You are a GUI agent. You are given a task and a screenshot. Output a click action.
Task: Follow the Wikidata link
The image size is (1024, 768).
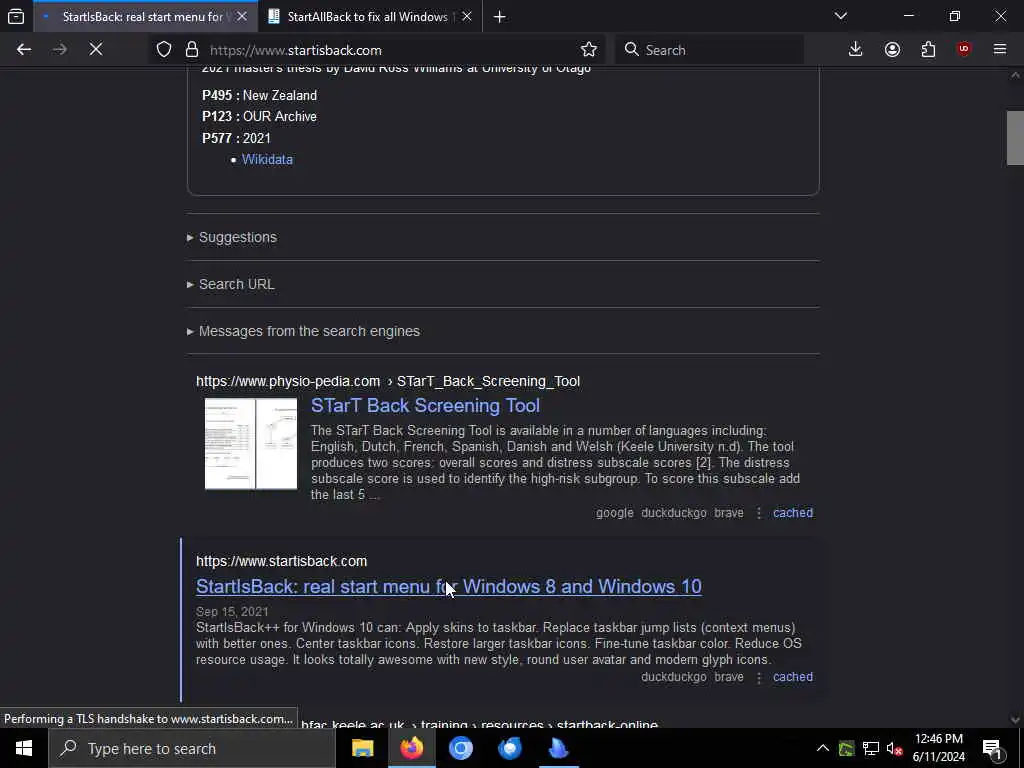pos(267,159)
